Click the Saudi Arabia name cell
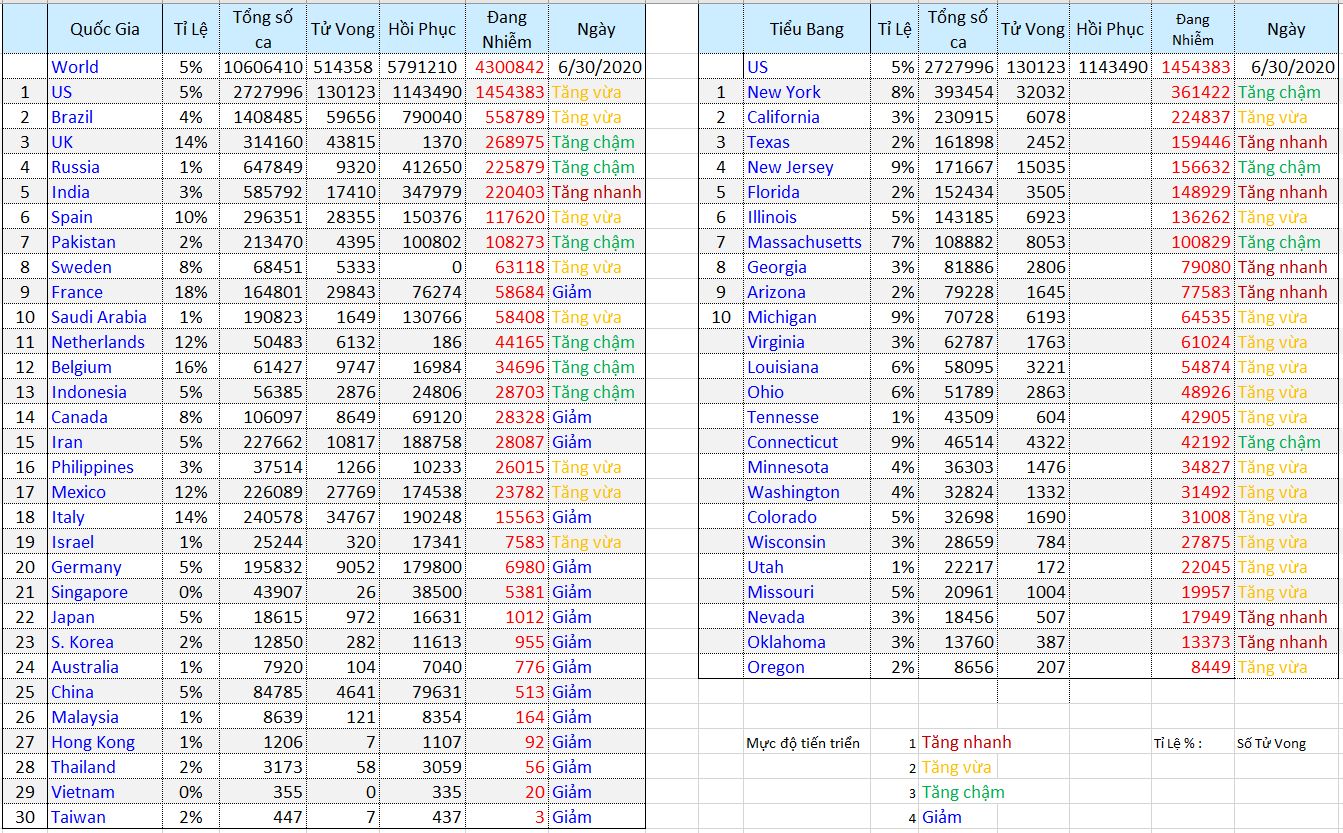 click(104, 317)
